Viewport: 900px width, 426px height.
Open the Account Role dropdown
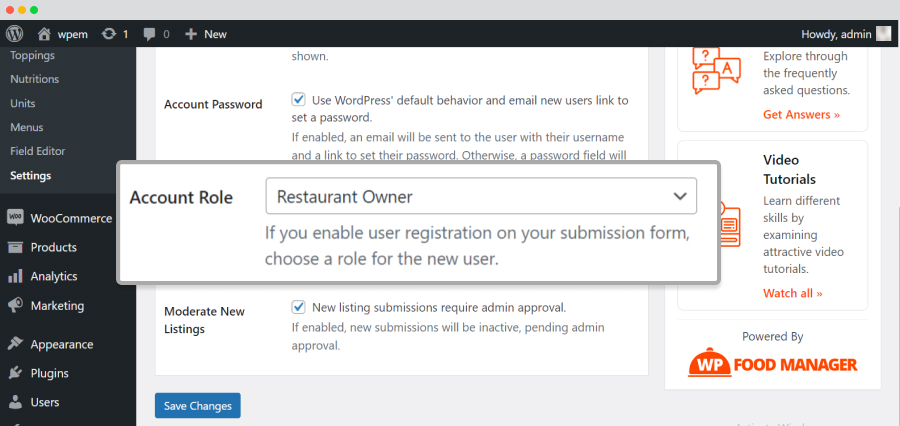[x=481, y=196]
